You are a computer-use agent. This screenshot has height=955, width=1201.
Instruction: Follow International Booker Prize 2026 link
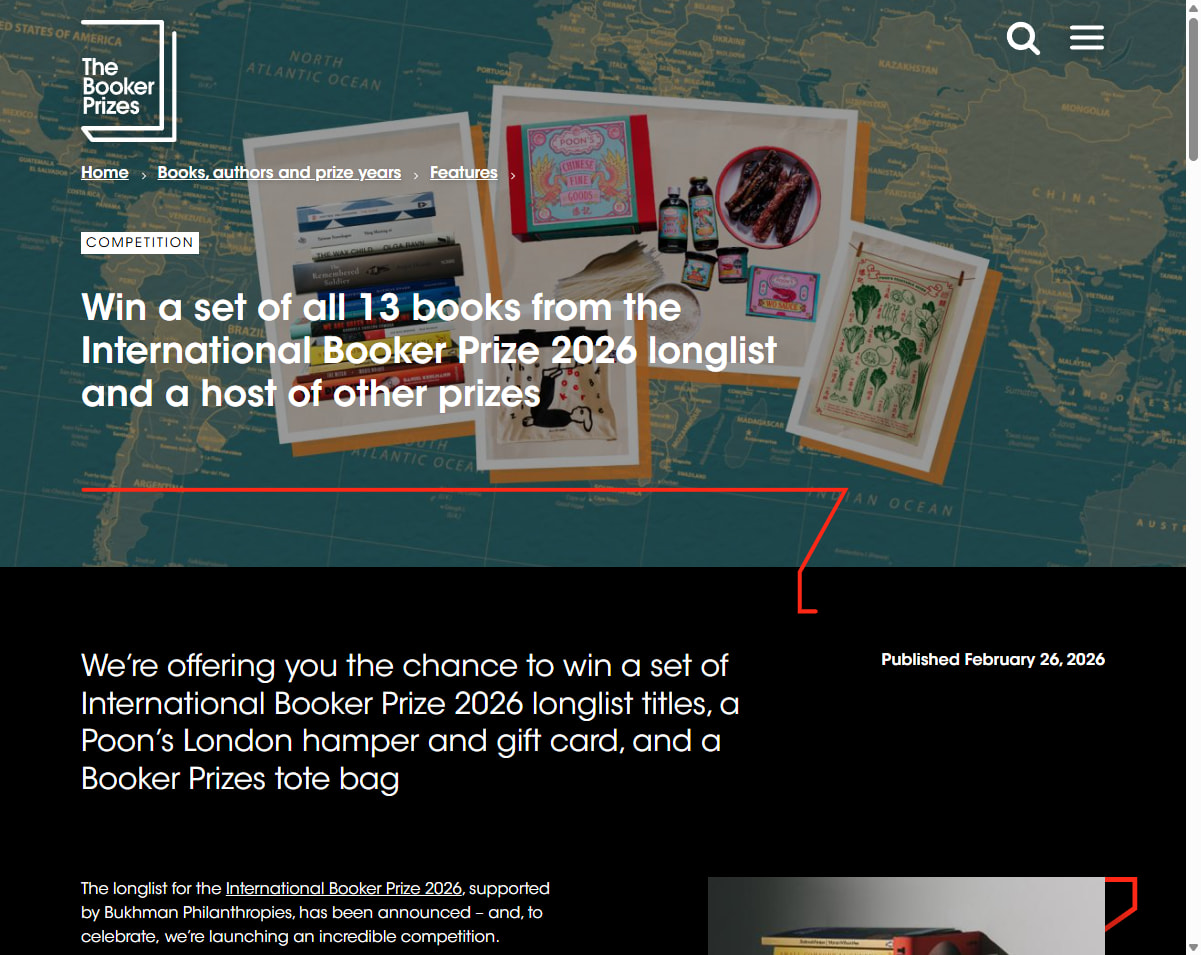pos(344,888)
